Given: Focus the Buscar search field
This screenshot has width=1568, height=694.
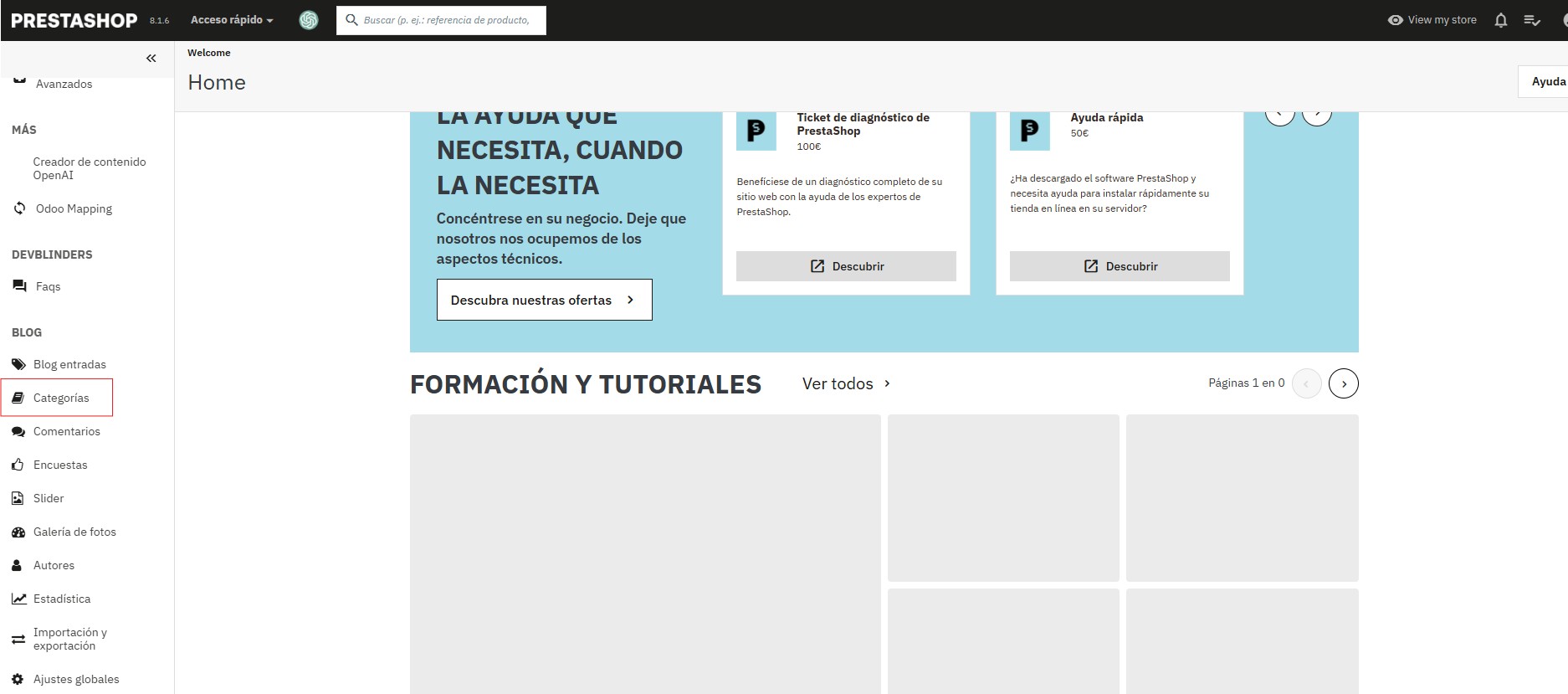Looking at the screenshot, I should pos(441,20).
